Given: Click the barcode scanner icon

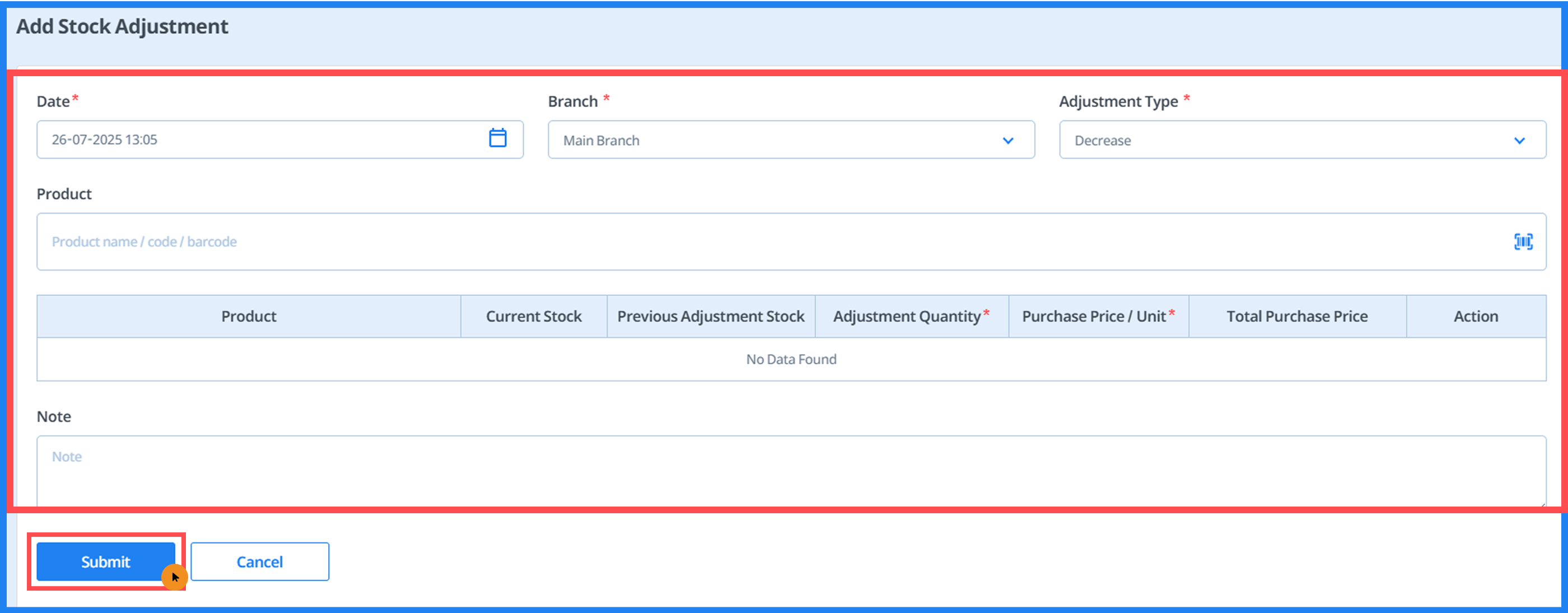Looking at the screenshot, I should pos(1523,242).
